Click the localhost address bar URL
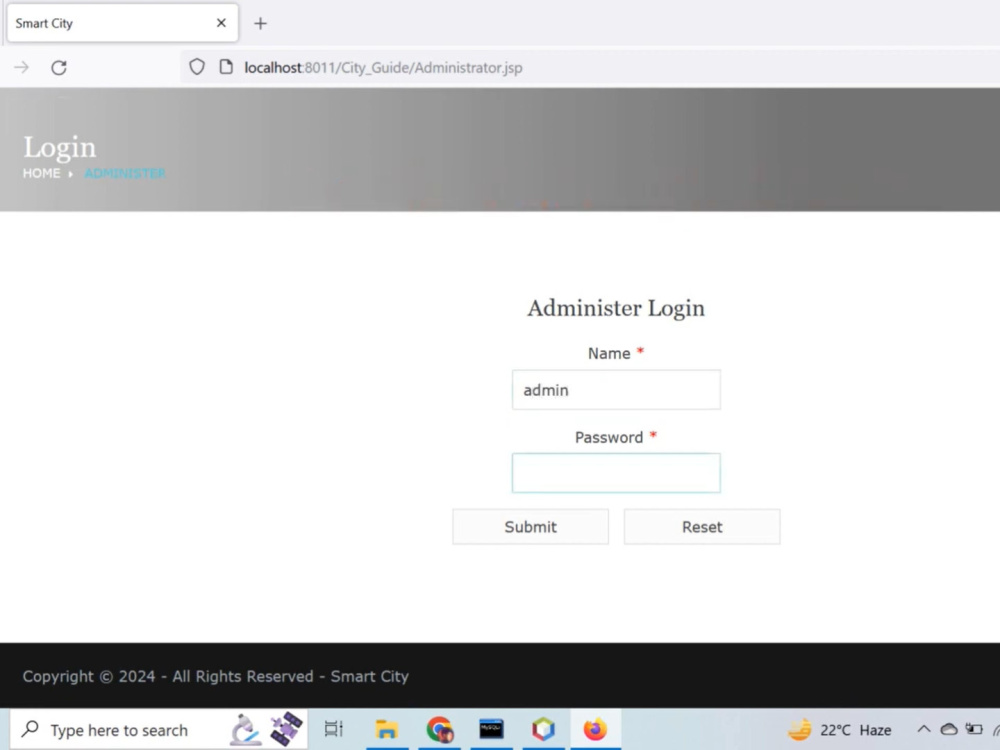 click(x=383, y=68)
